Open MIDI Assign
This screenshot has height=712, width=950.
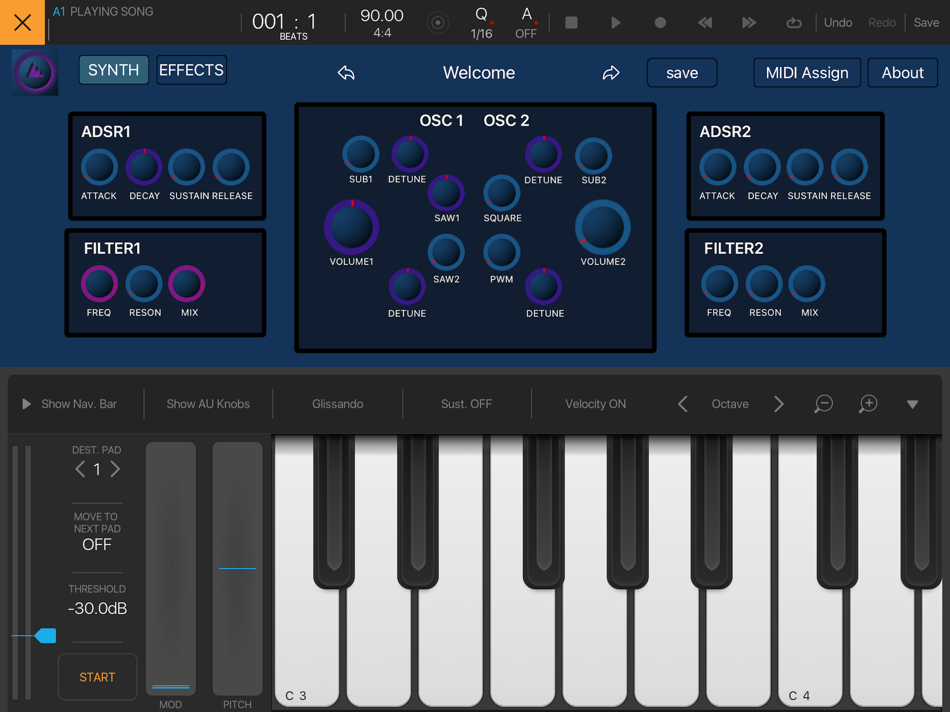[x=807, y=73]
